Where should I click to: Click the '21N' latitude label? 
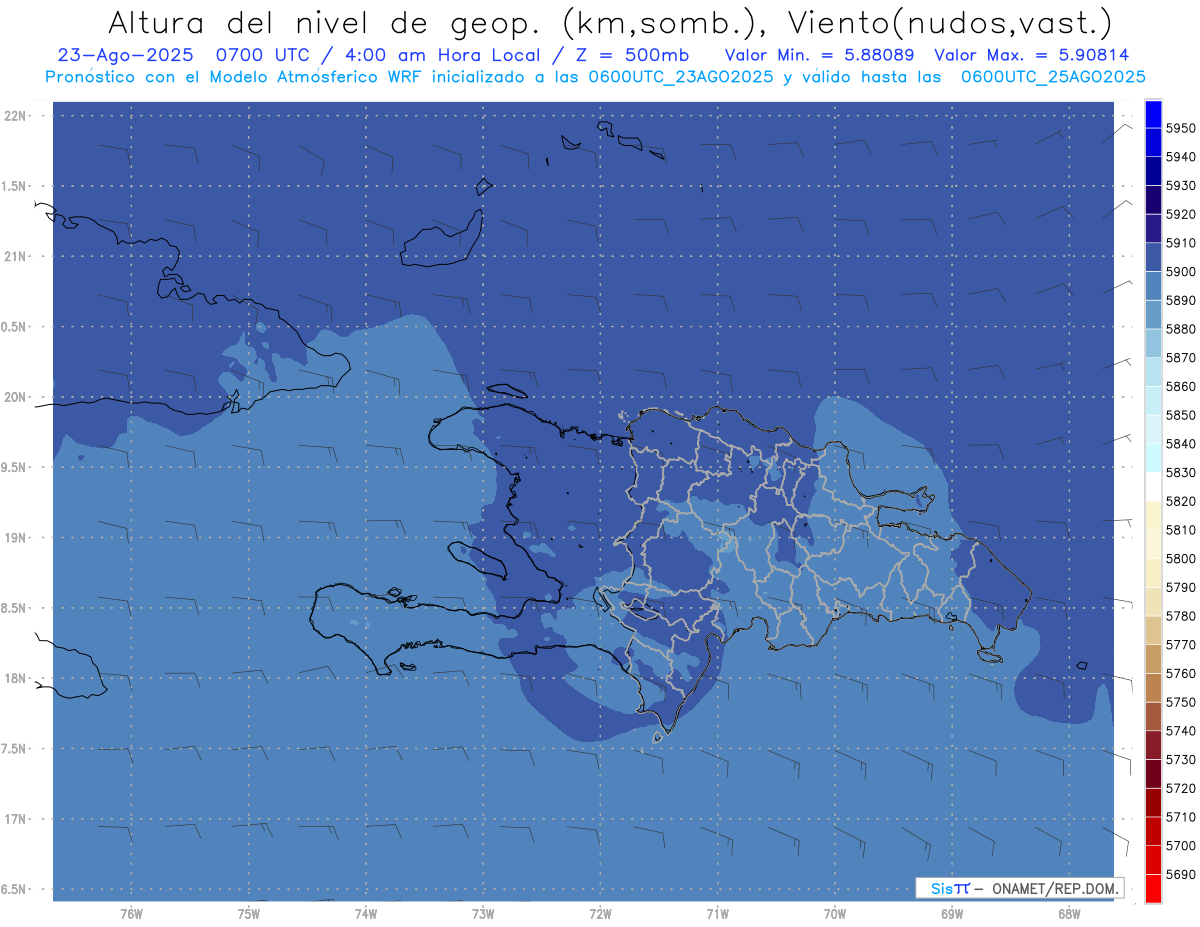point(15,256)
